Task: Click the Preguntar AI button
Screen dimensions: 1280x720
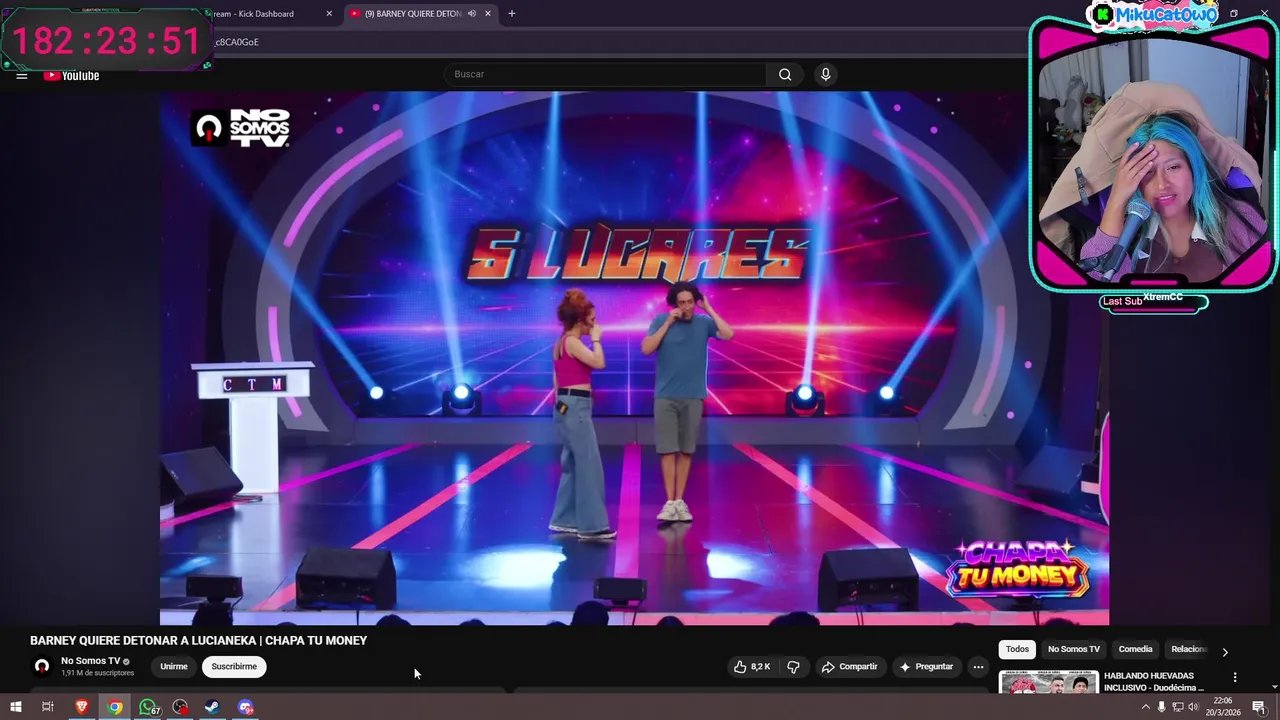Action: (x=926, y=666)
